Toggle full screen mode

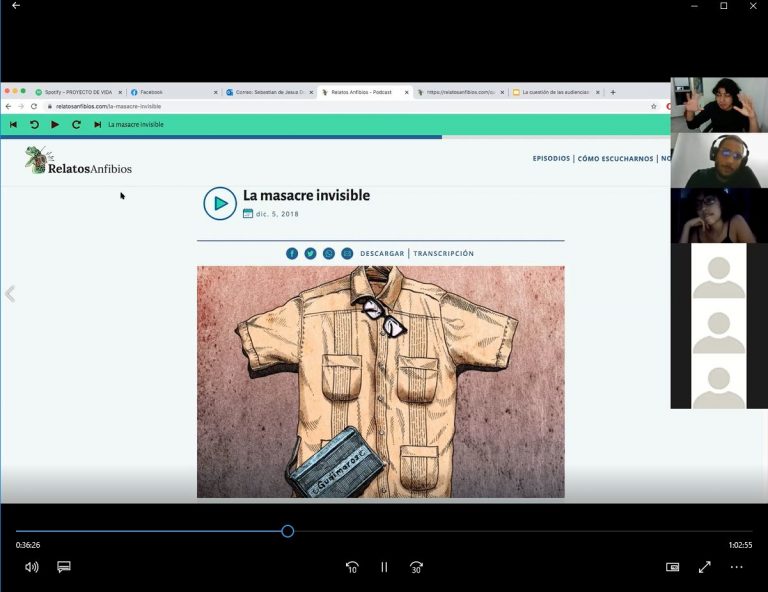pos(705,567)
